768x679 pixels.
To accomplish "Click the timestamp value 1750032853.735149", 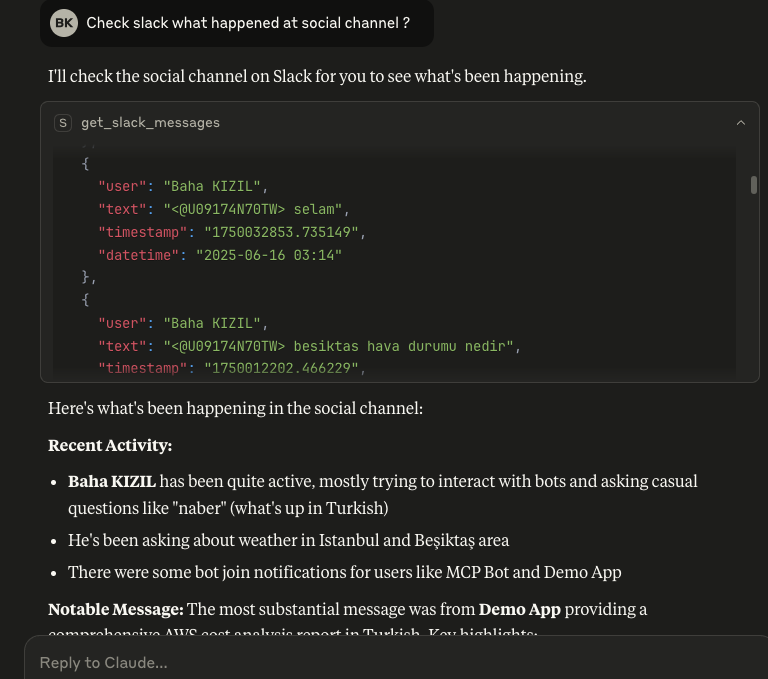I will (x=282, y=232).
